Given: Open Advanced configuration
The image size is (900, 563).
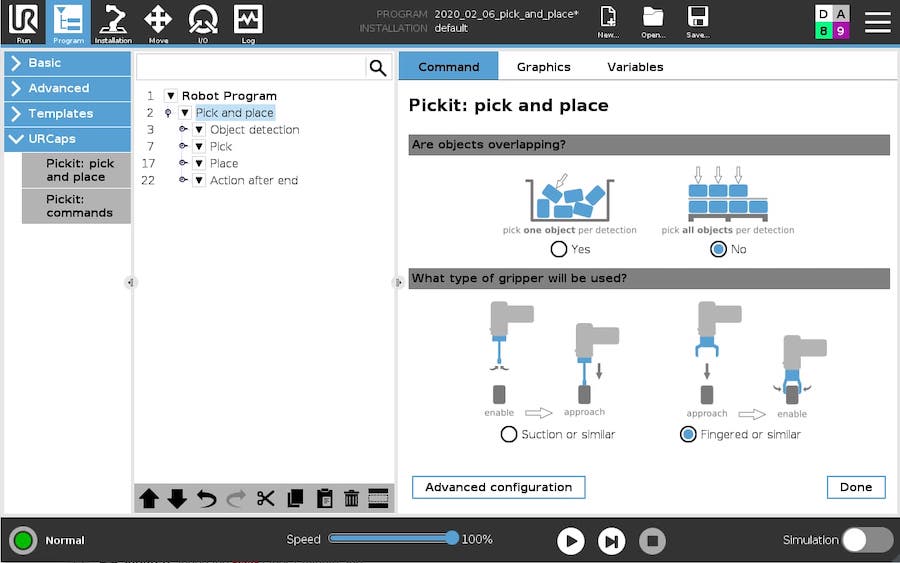Looking at the screenshot, I should pyautogui.click(x=498, y=487).
